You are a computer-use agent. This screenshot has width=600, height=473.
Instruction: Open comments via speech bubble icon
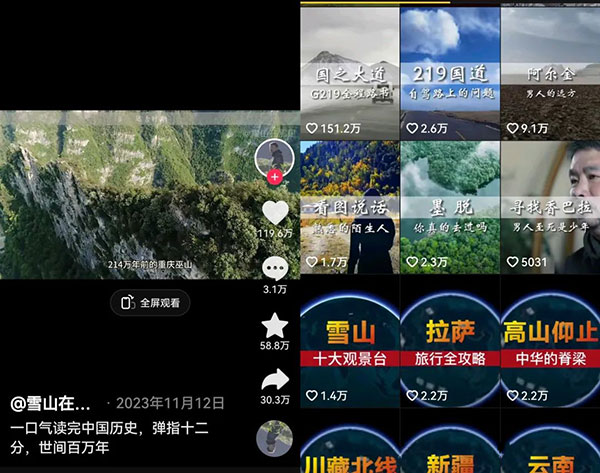click(x=274, y=268)
